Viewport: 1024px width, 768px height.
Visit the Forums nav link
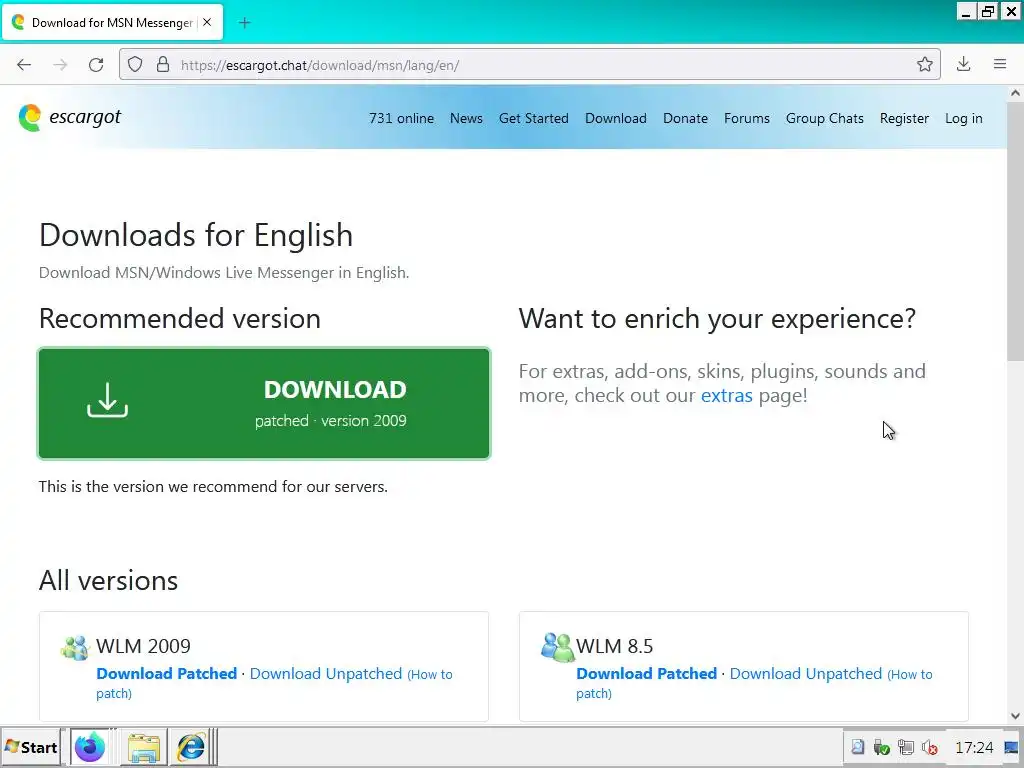pos(746,118)
